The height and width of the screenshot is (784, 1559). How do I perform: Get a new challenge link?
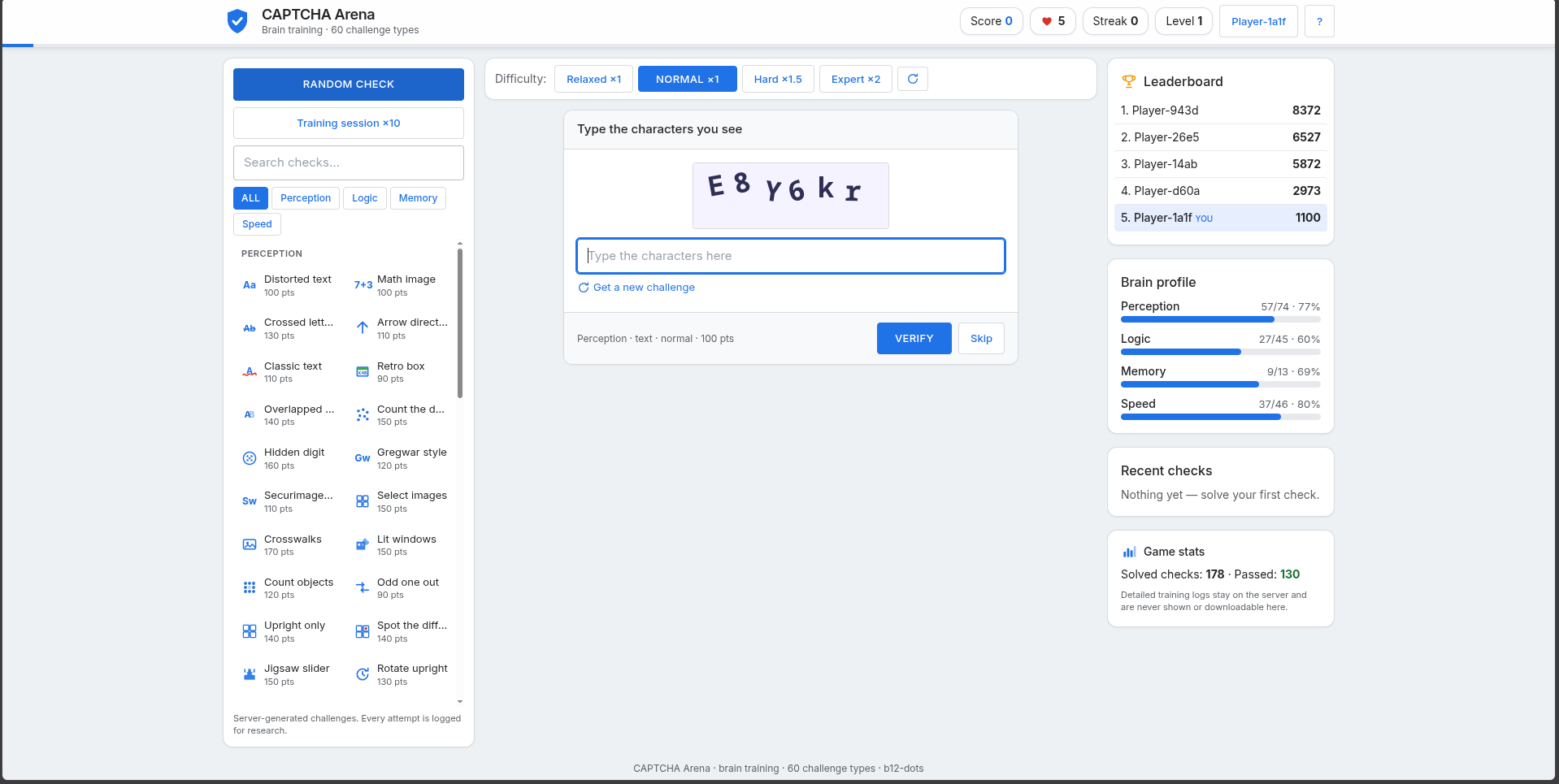click(636, 288)
